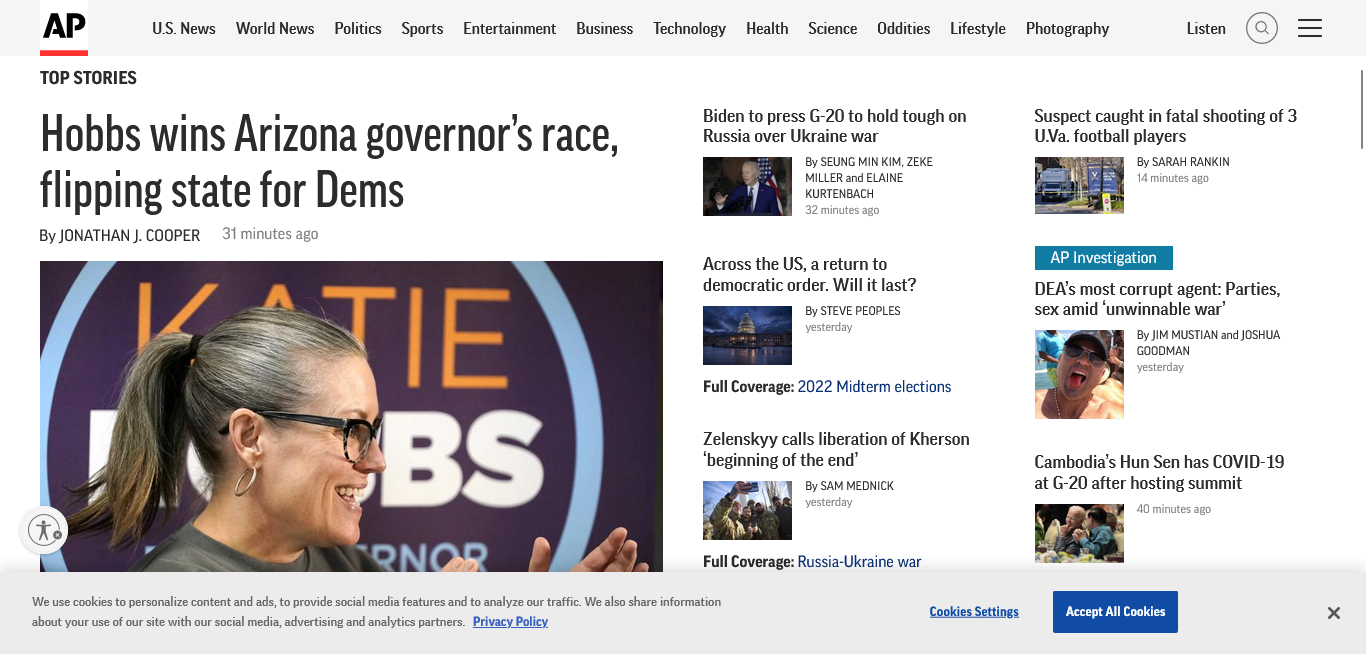Click the page vertical scrollbar
Viewport: 1366px width, 654px height.
(x=1361, y=110)
